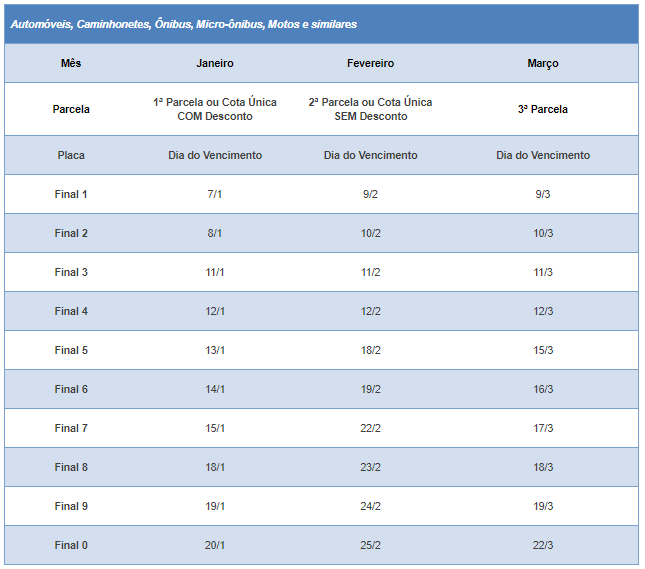
Task: Click the 'Final 3' row label
Action: [71, 272]
